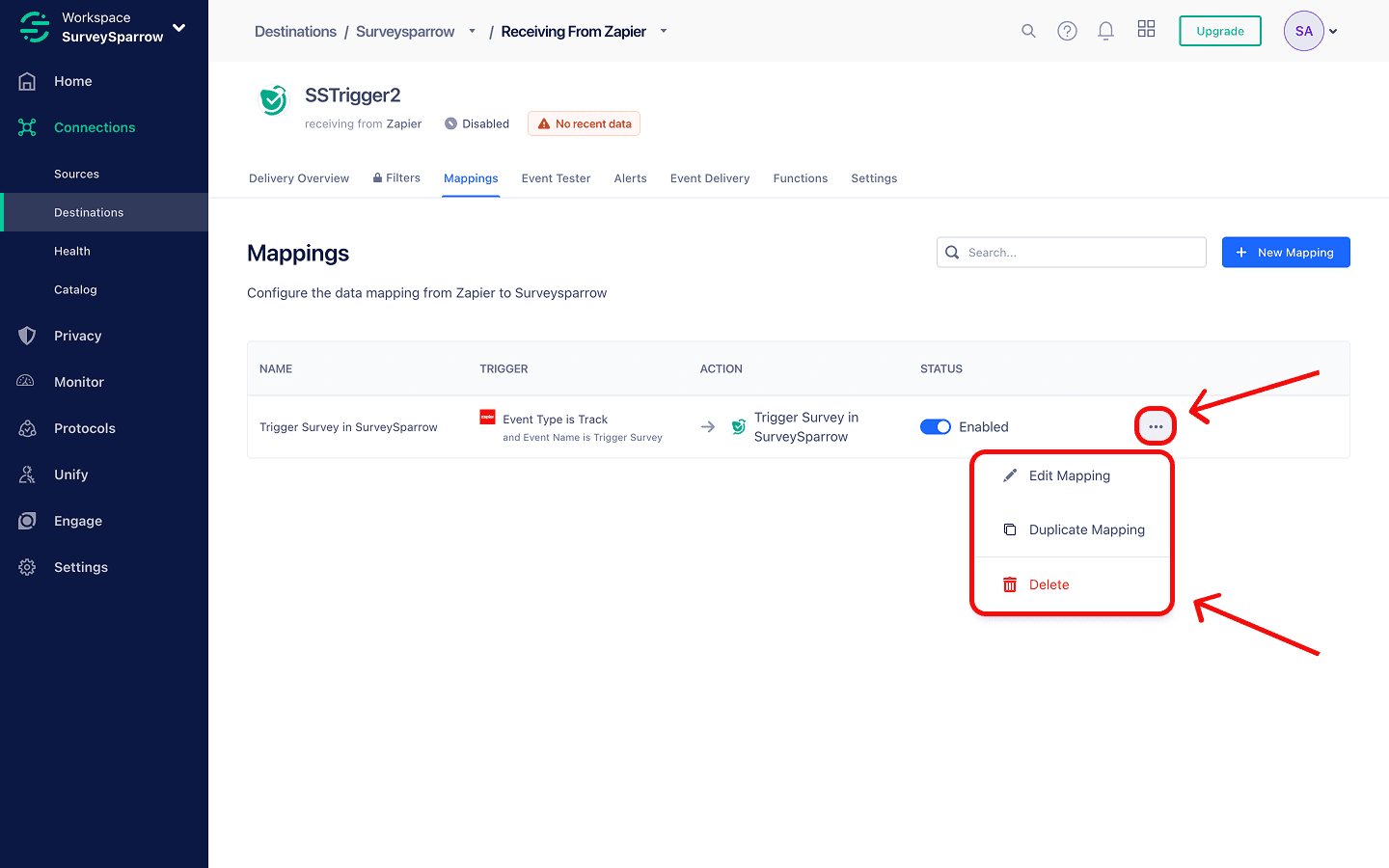1389x868 pixels.
Task: Go to the Event Delivery tab
Action: pos(710,178)
